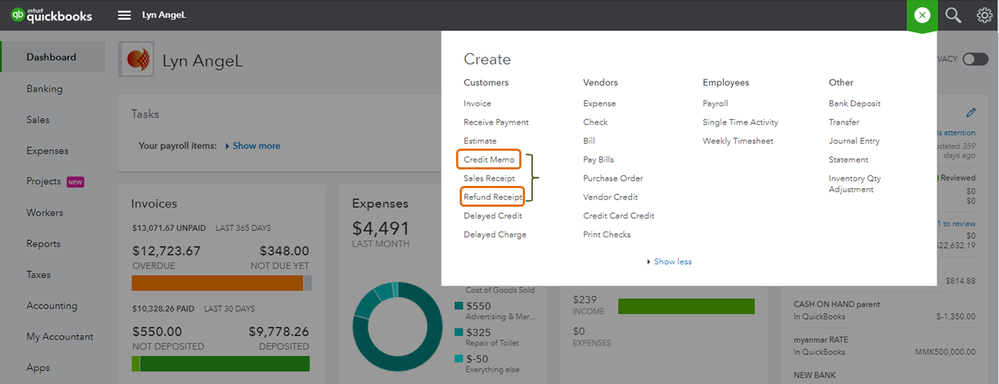Click the green income bar
Viewport: 999px width, 384px height.
click(686, 306)
